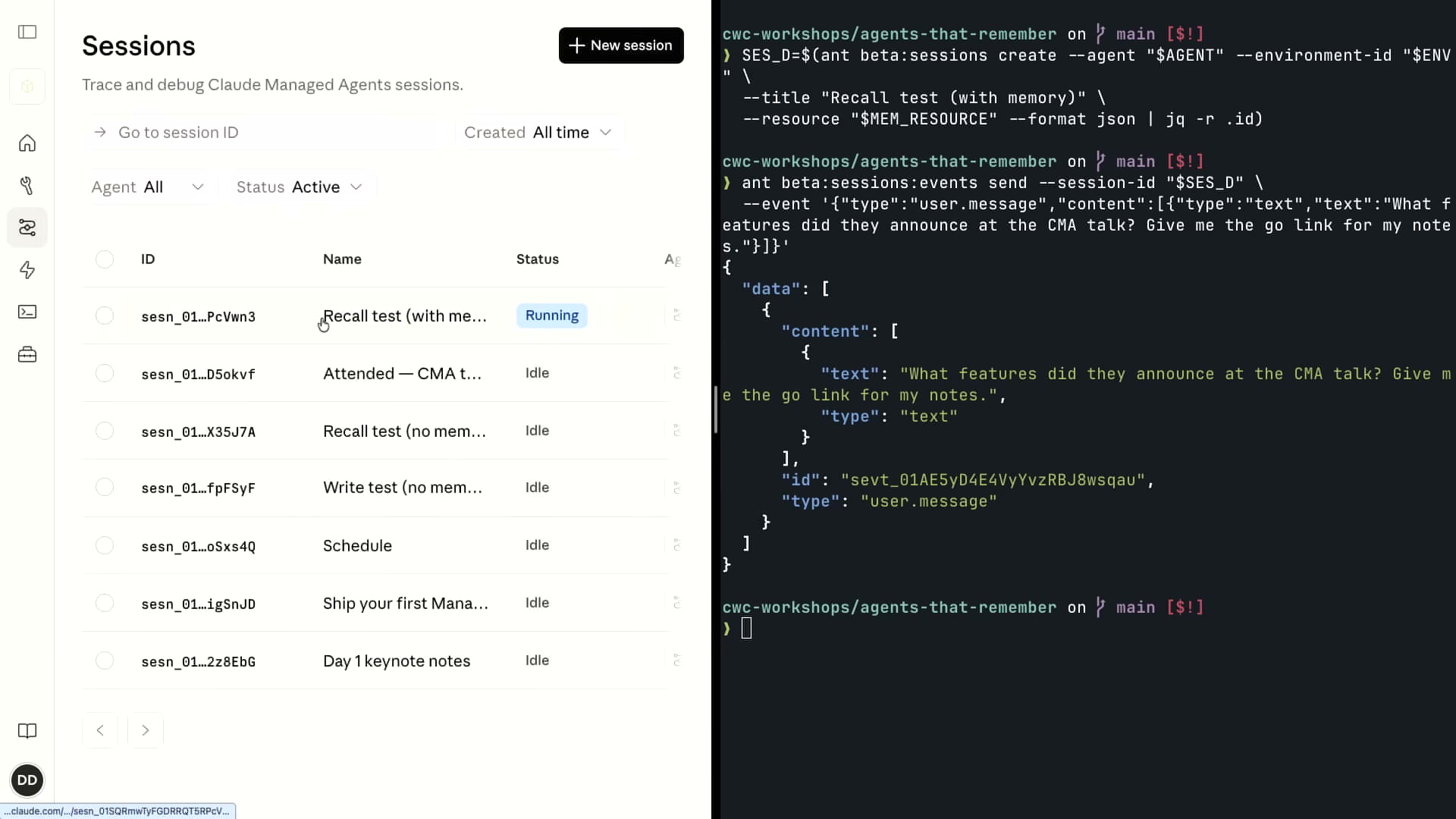This screenshot has width=1456, height=819.
Task: Go to previous page of sessions
Action: pos(100,730)
